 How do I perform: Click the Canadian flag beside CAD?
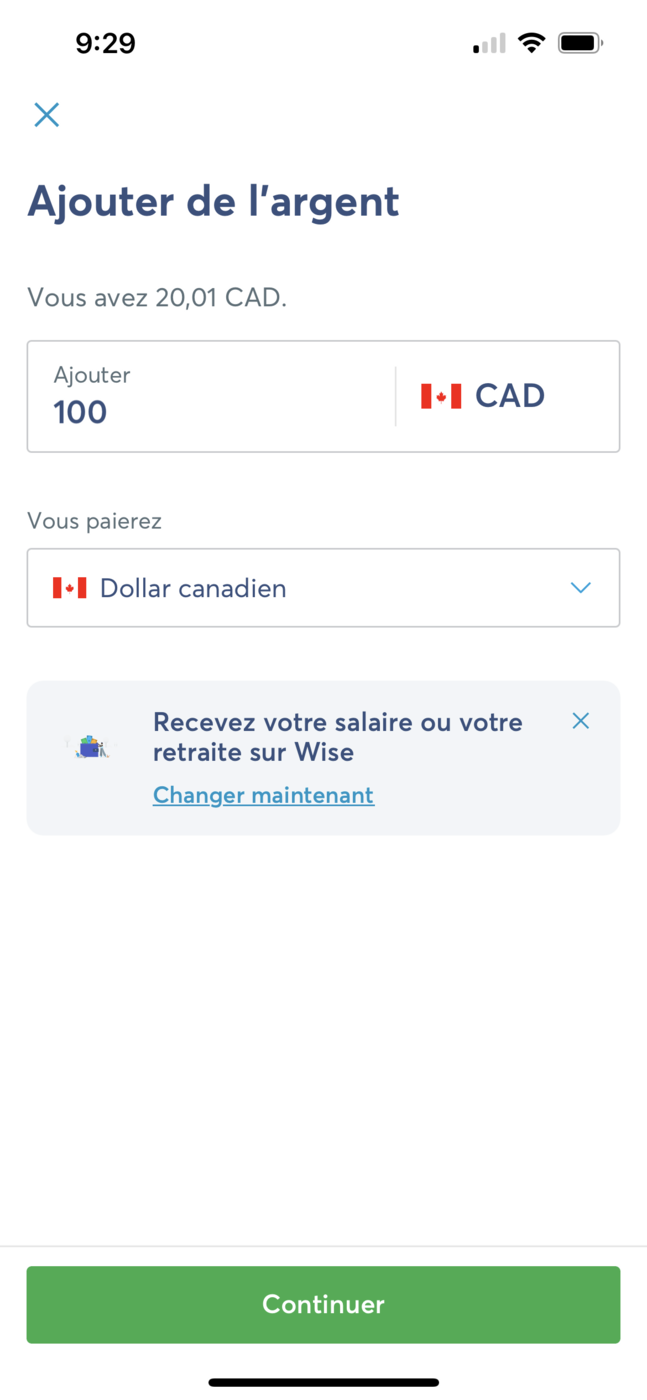pos(441,395)
